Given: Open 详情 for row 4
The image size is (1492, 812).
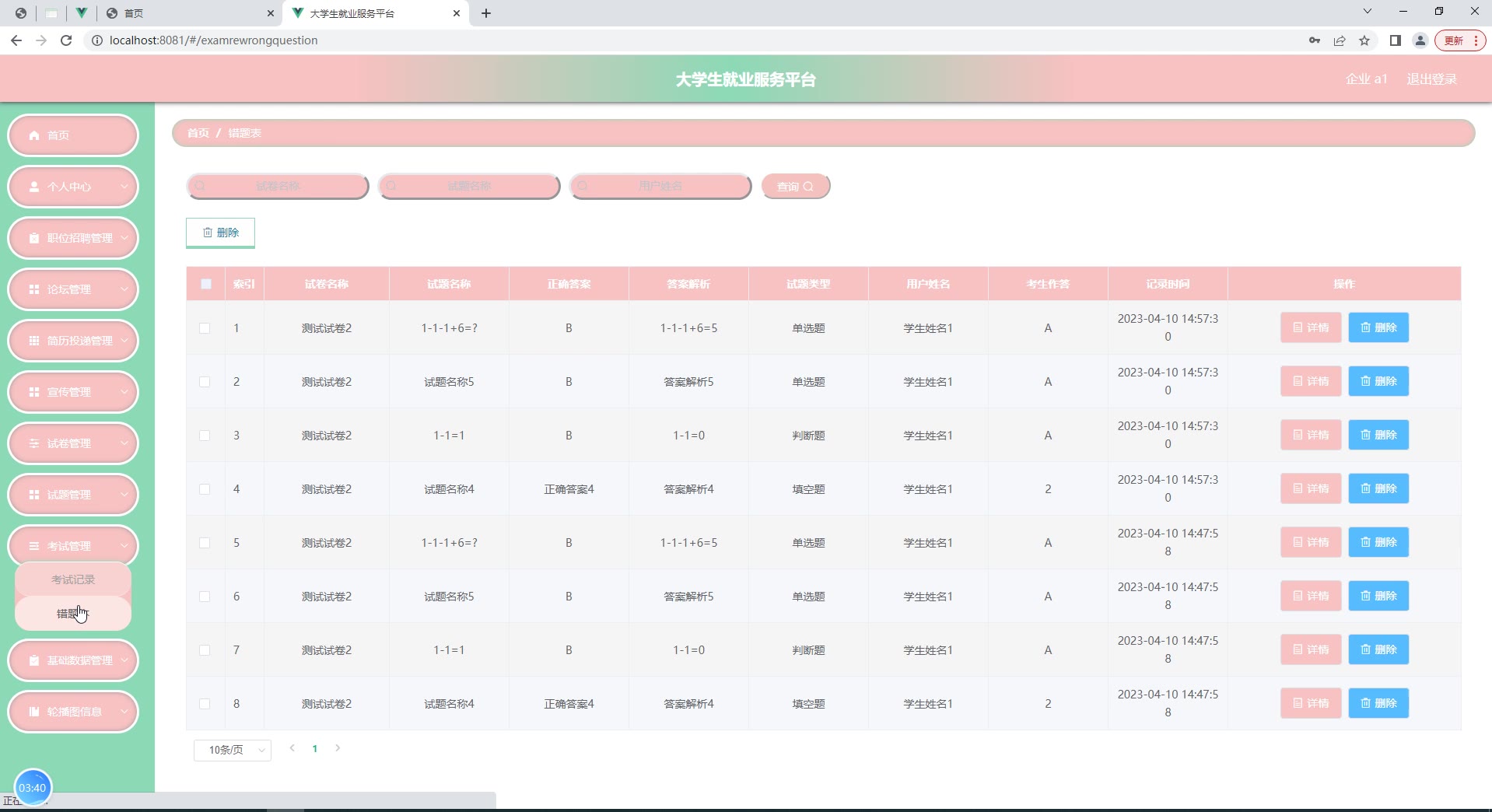Looking at the screenshot, I should [1311, 488].
